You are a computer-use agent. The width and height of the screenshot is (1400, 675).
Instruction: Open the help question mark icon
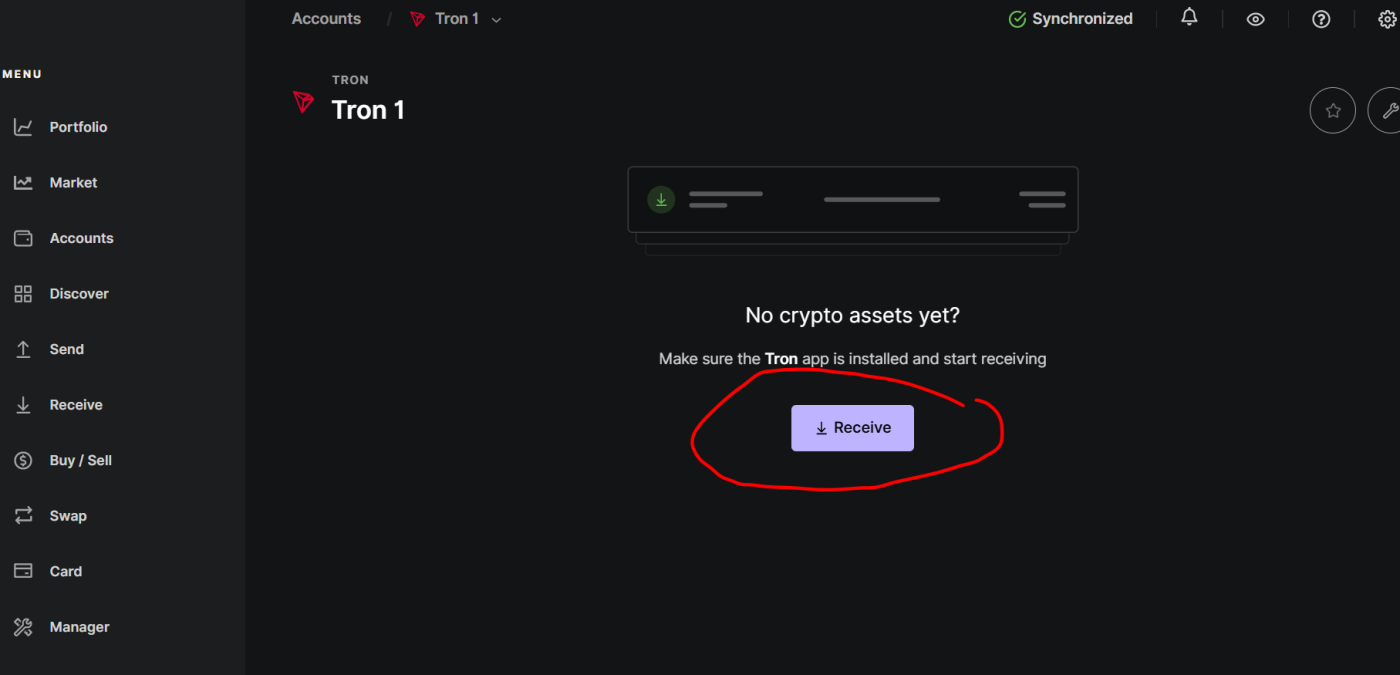point(1321,19)
